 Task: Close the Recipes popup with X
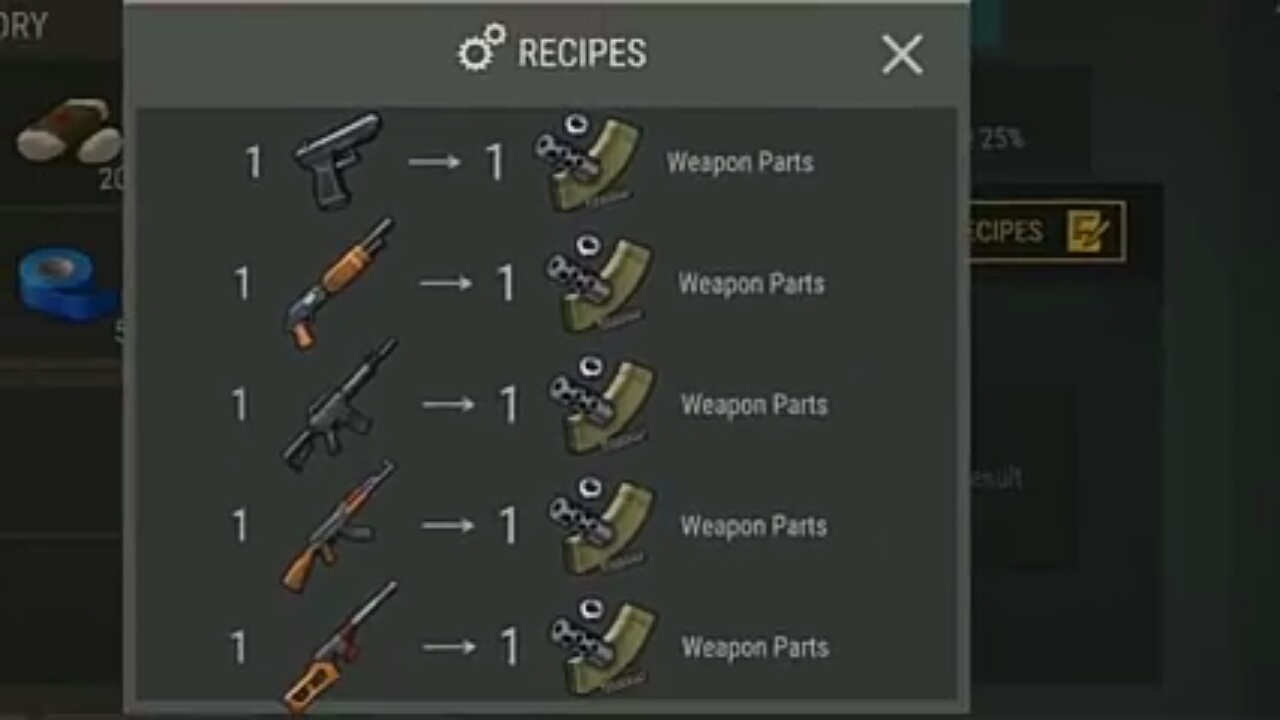[x=902, y=55]
